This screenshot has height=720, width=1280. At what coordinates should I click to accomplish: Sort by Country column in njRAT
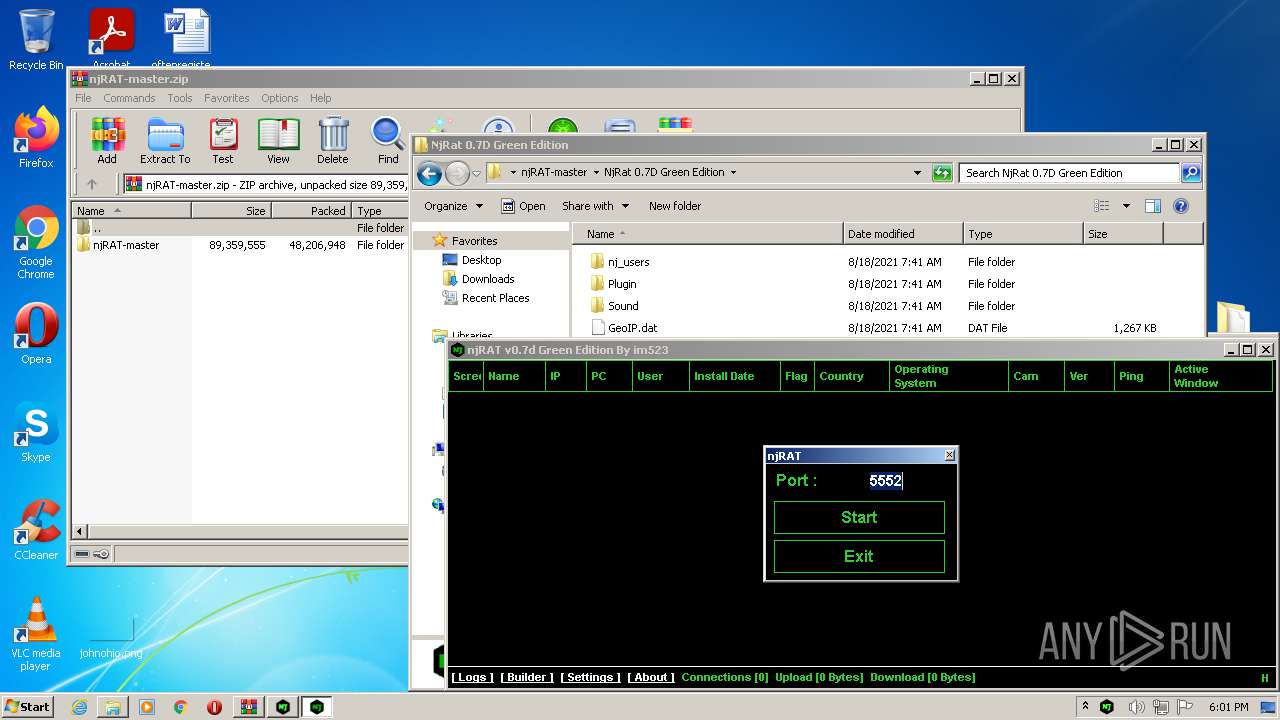tap(850, 376)
